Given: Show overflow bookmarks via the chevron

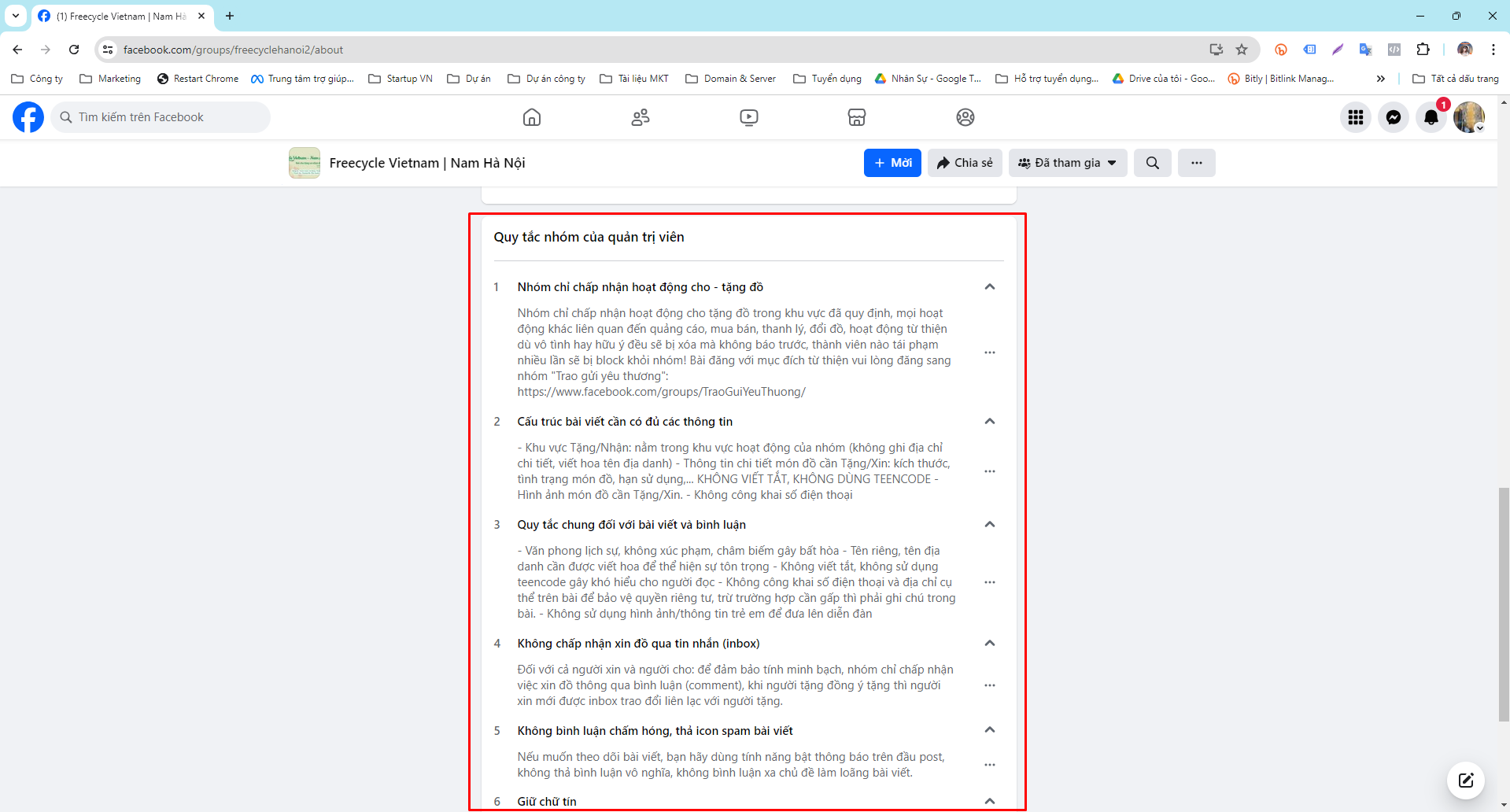Looking at the screenshot, I should 1380,78.
